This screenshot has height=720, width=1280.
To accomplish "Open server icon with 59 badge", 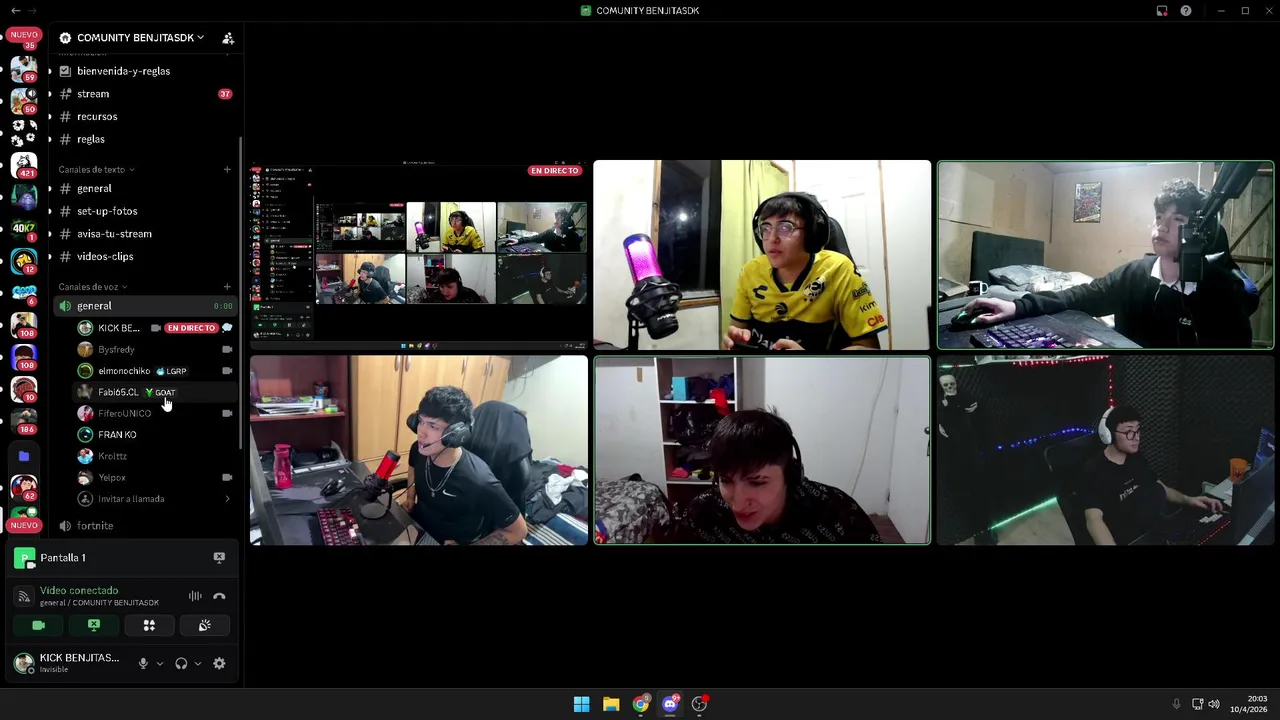I will coord(24,68).
